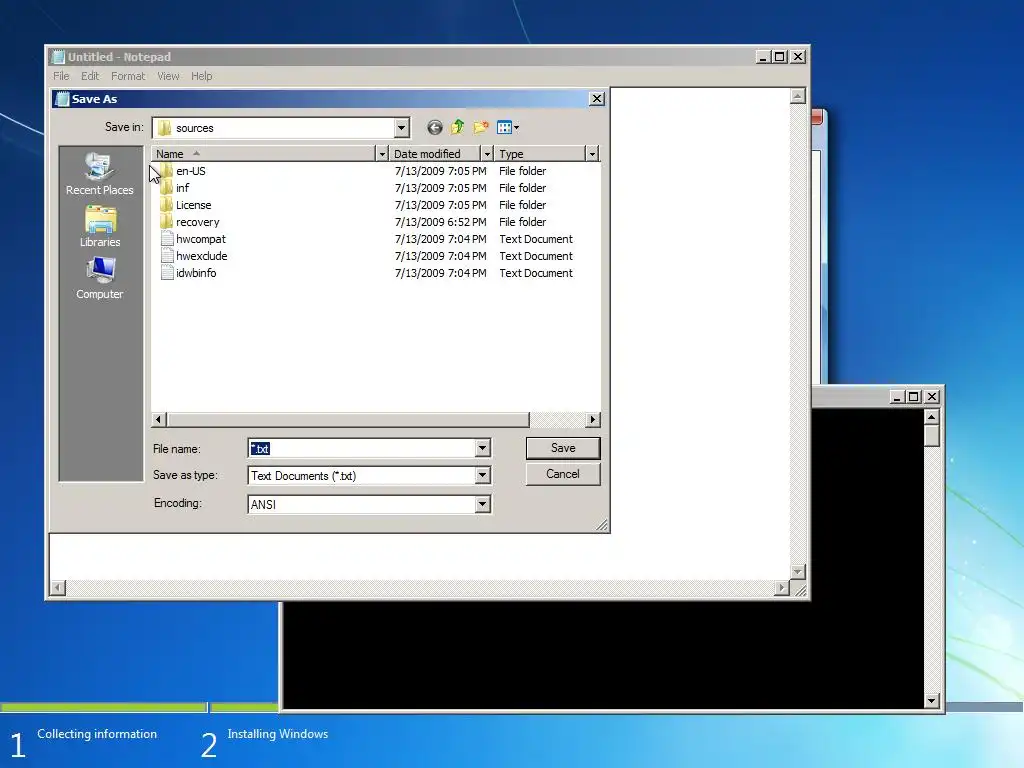Click Text Document type of hwcompat
1024x768 pixels.
[536, 239]
